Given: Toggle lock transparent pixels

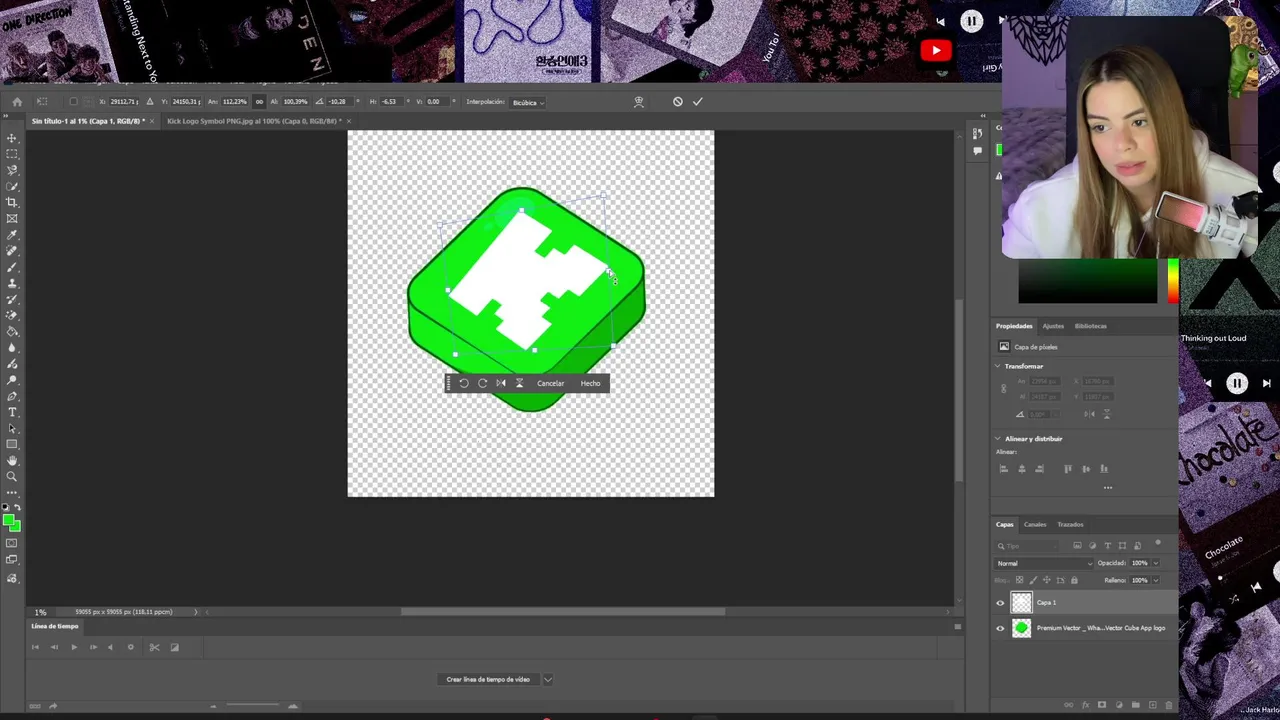Looking at the screenshot, I should (1019, 580).
